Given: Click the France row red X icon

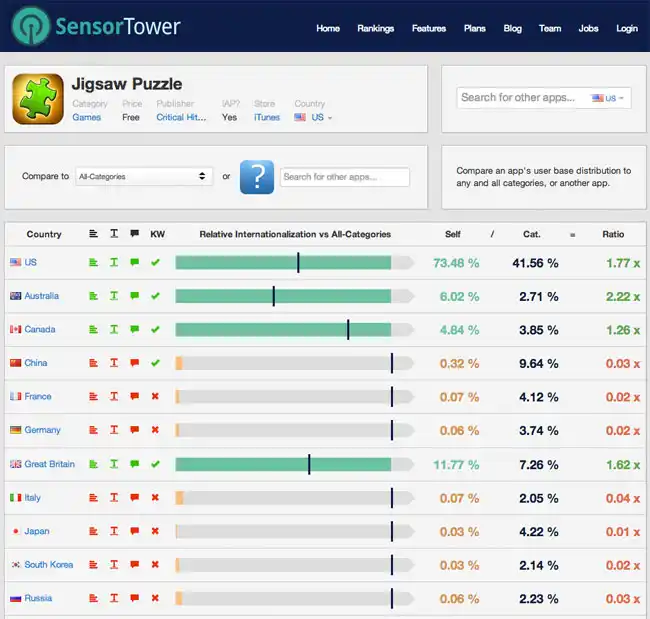Looking at the screenshot, I should point(155,396).
